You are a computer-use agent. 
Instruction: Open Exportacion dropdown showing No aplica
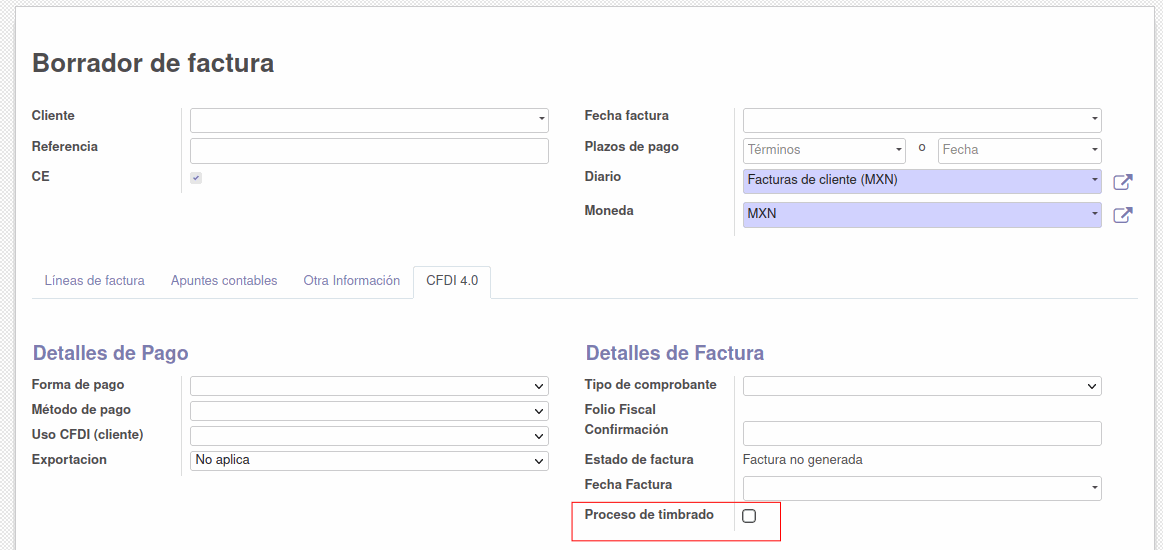click(x=369, y=460)
